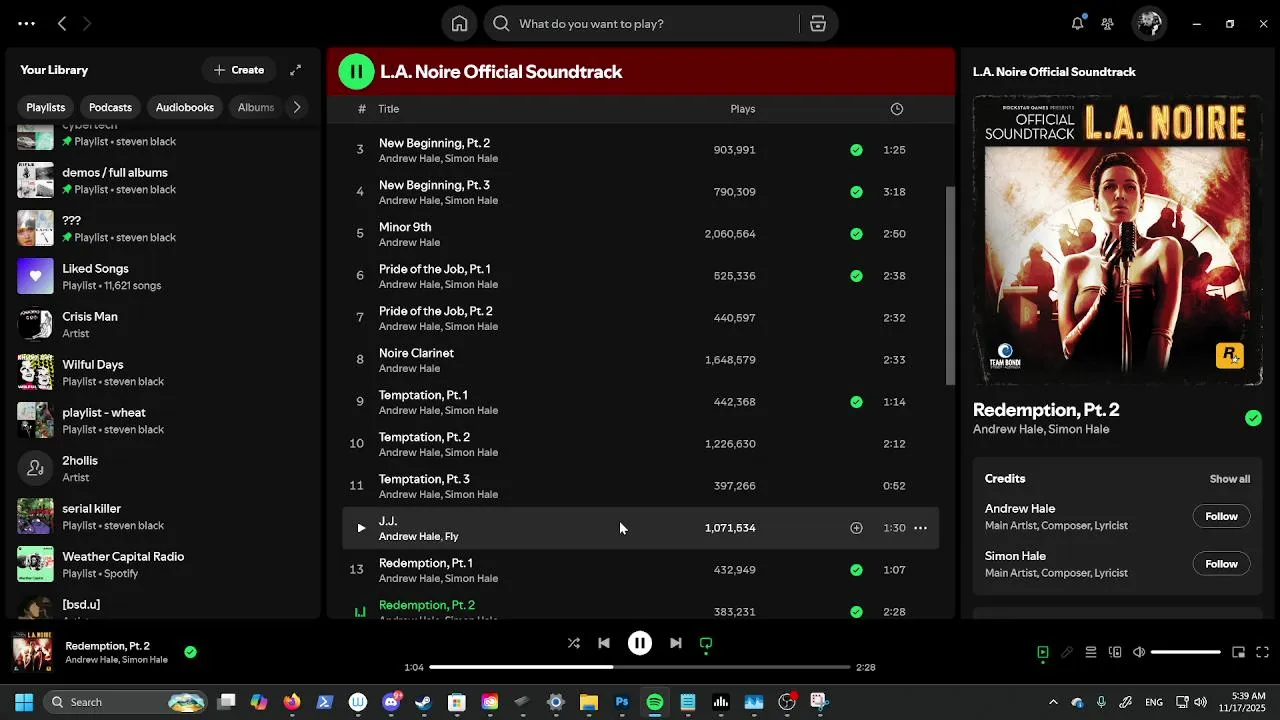Open the serial killer playlist
This screenshot has height=720, width=1280.
click(164, 516)
